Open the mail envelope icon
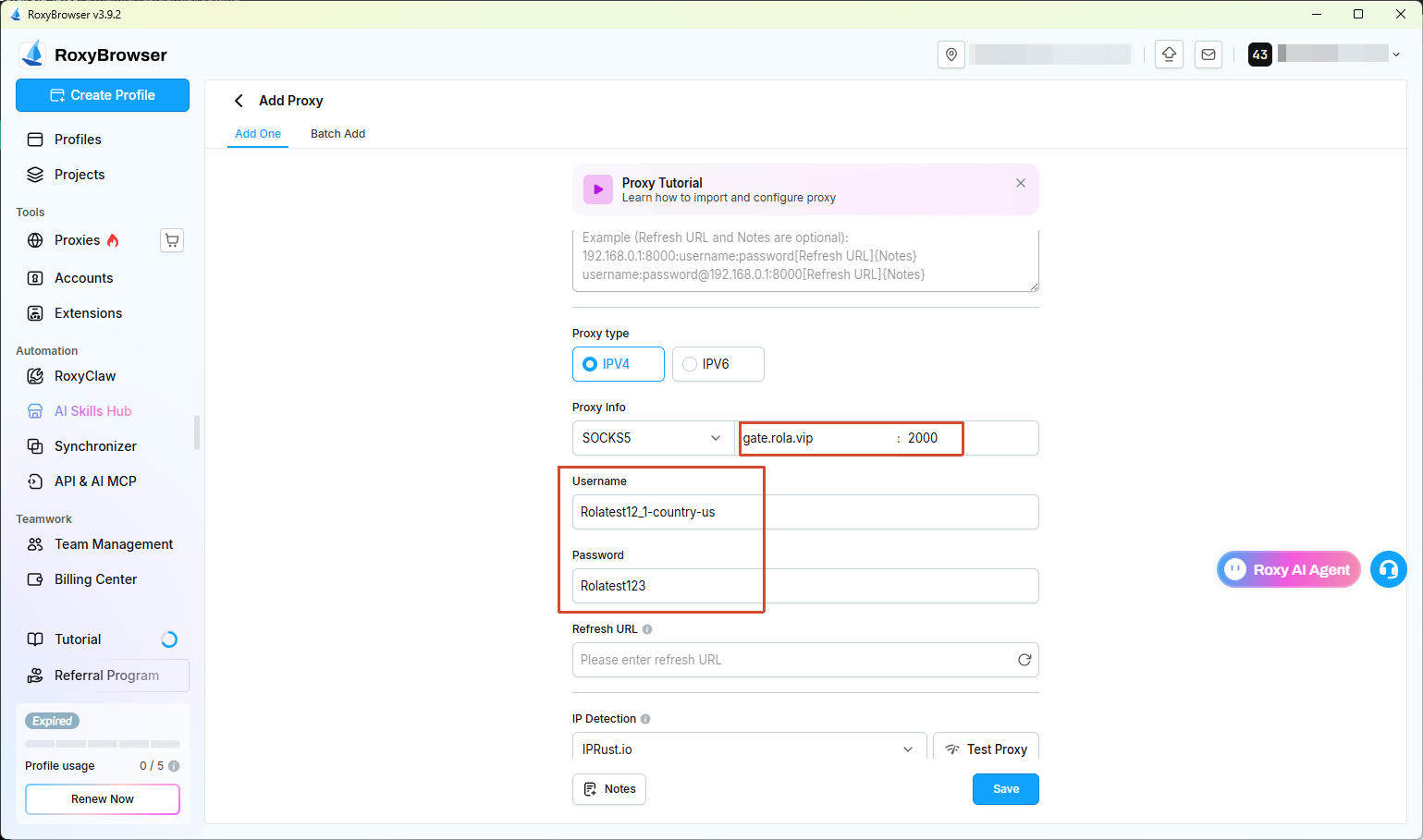 [1208, 55]
